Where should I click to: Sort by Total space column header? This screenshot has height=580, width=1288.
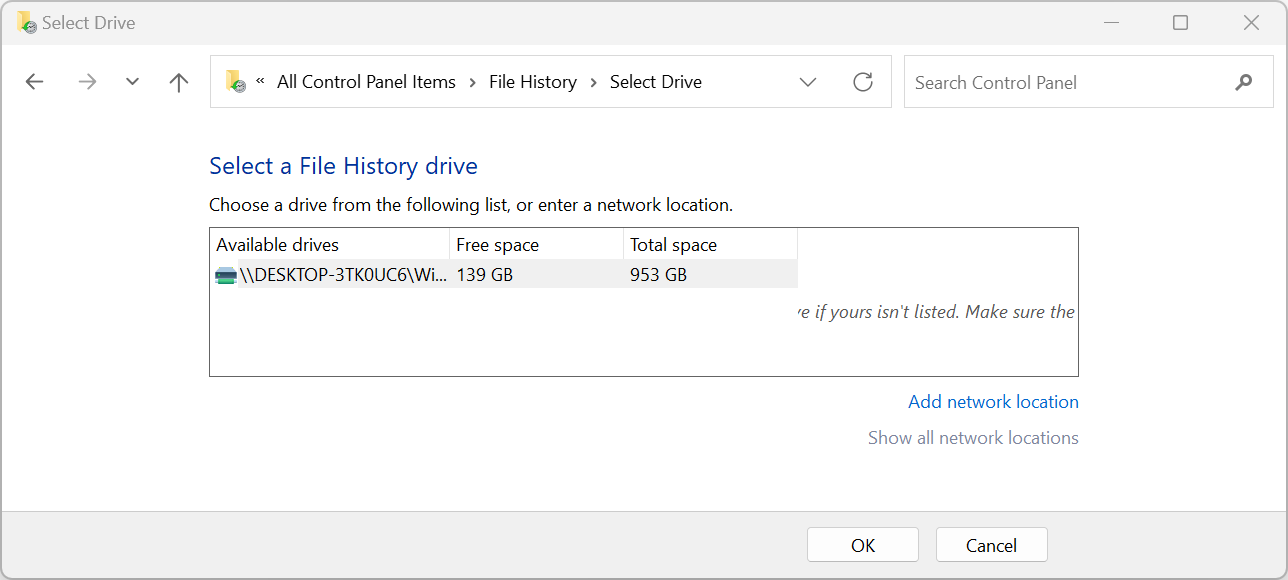coord(710,245)
